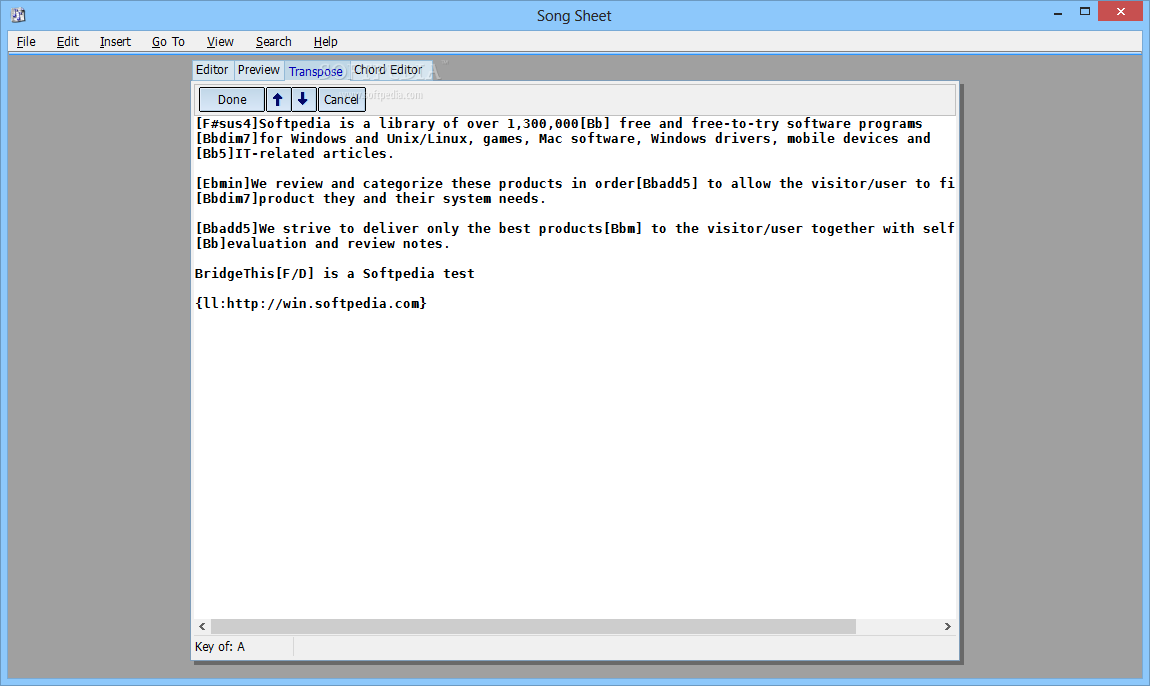Maximize the Song Sheet window
The image size is (1150, 686).
coord(1085,11)
